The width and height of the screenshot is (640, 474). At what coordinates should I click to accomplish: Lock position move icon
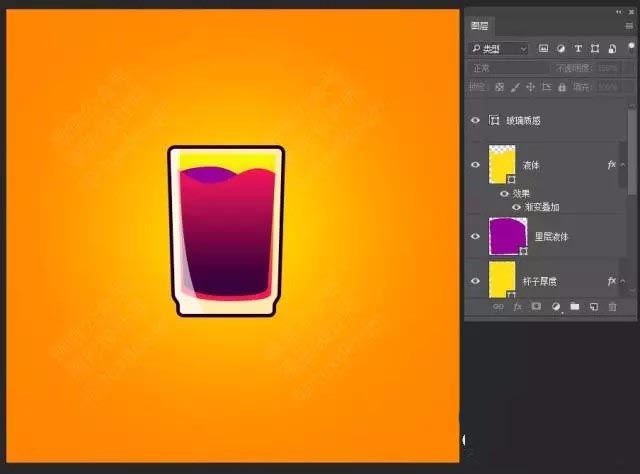point(530,87)
